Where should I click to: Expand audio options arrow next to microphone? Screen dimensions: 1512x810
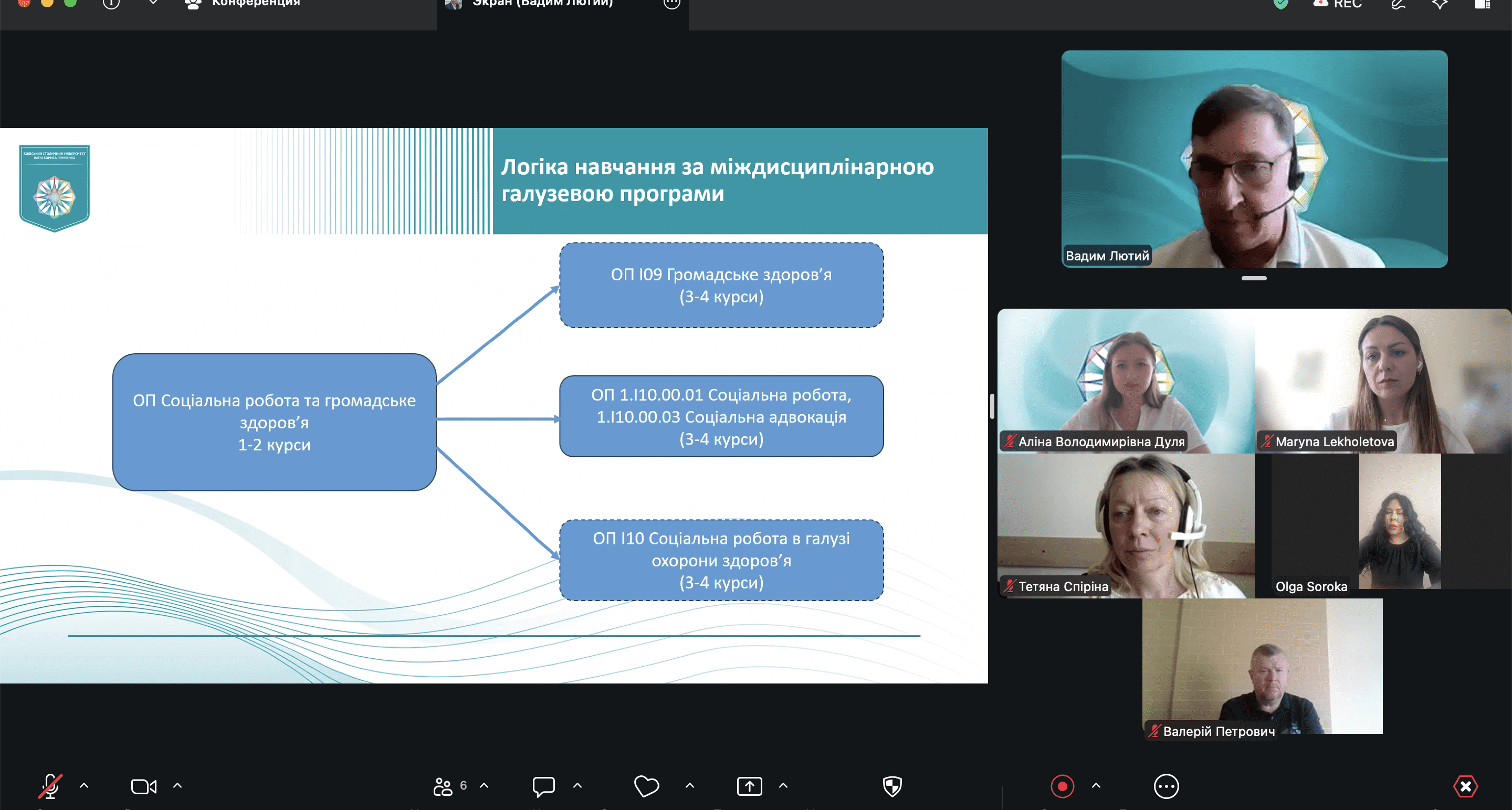pos(84,785)
